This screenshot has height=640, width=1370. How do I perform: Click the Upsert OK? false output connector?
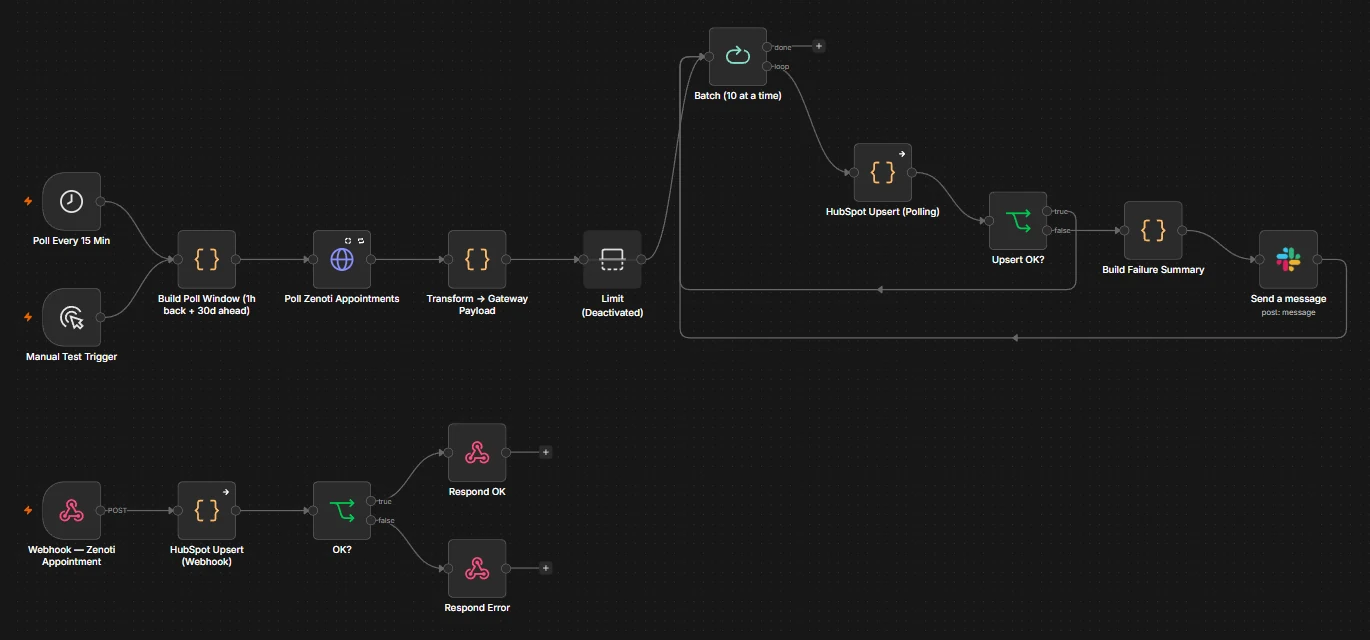point(1047,231)
